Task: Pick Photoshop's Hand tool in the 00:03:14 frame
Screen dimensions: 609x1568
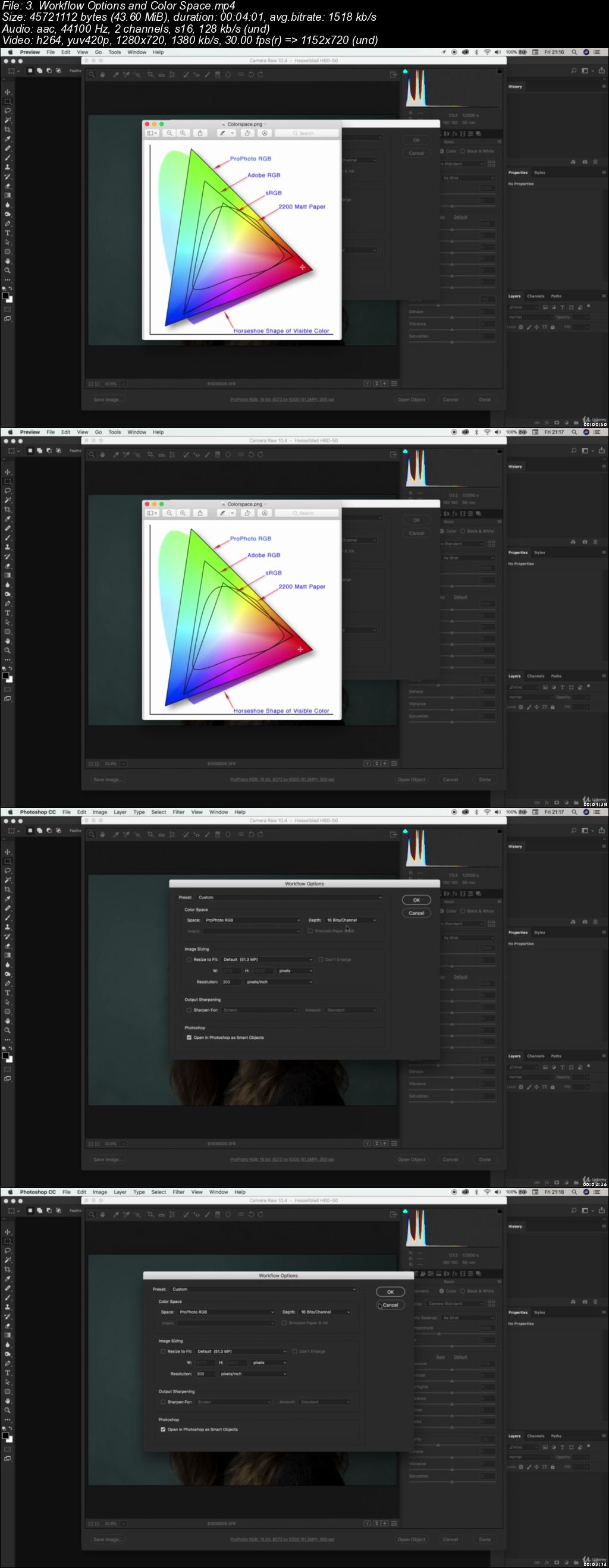Action: (7, 1400)
